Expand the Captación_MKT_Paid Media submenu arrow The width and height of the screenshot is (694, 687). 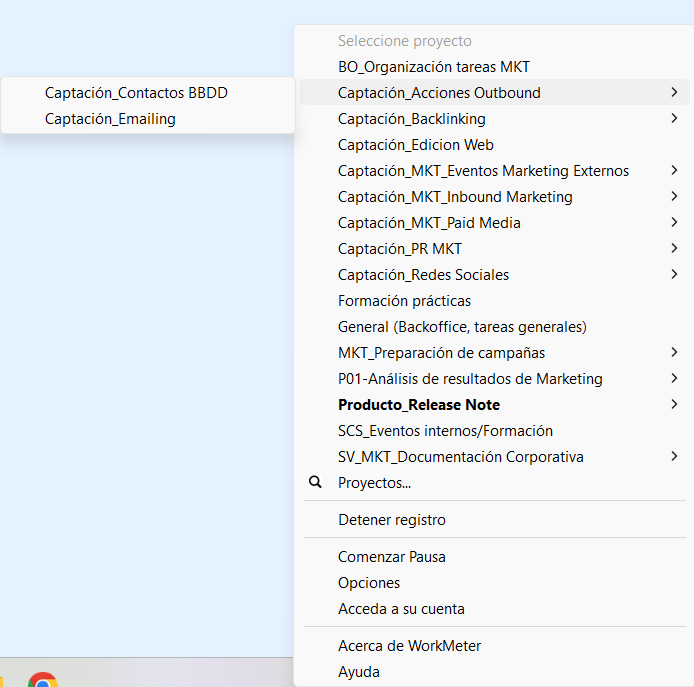click(x=674, y=223)
